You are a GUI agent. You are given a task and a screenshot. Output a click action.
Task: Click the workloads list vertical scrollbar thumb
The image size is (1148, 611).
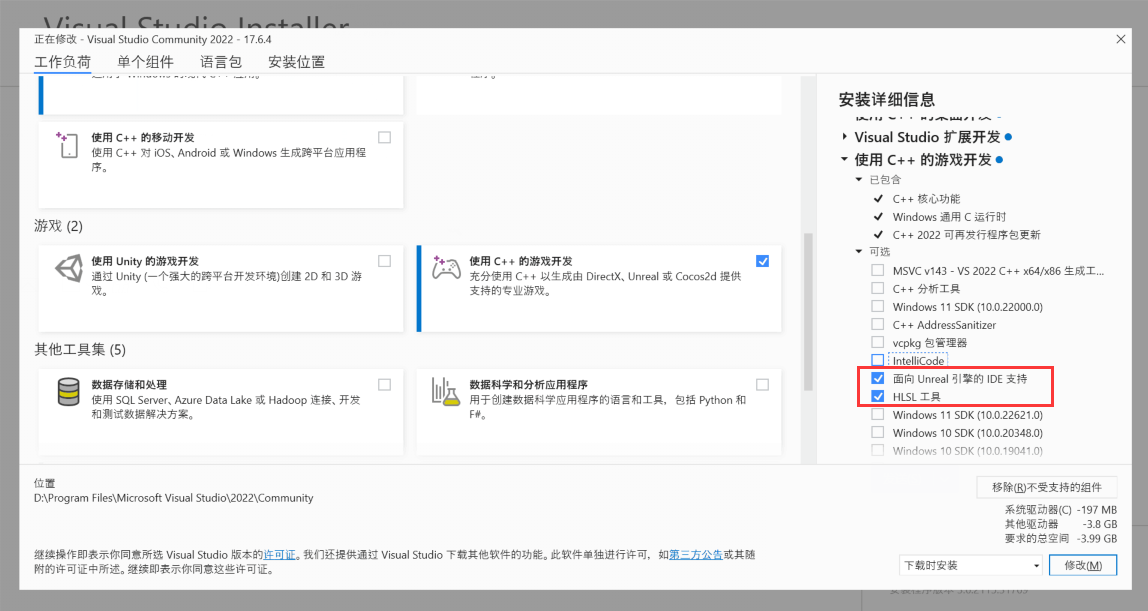tap(808, 312)
